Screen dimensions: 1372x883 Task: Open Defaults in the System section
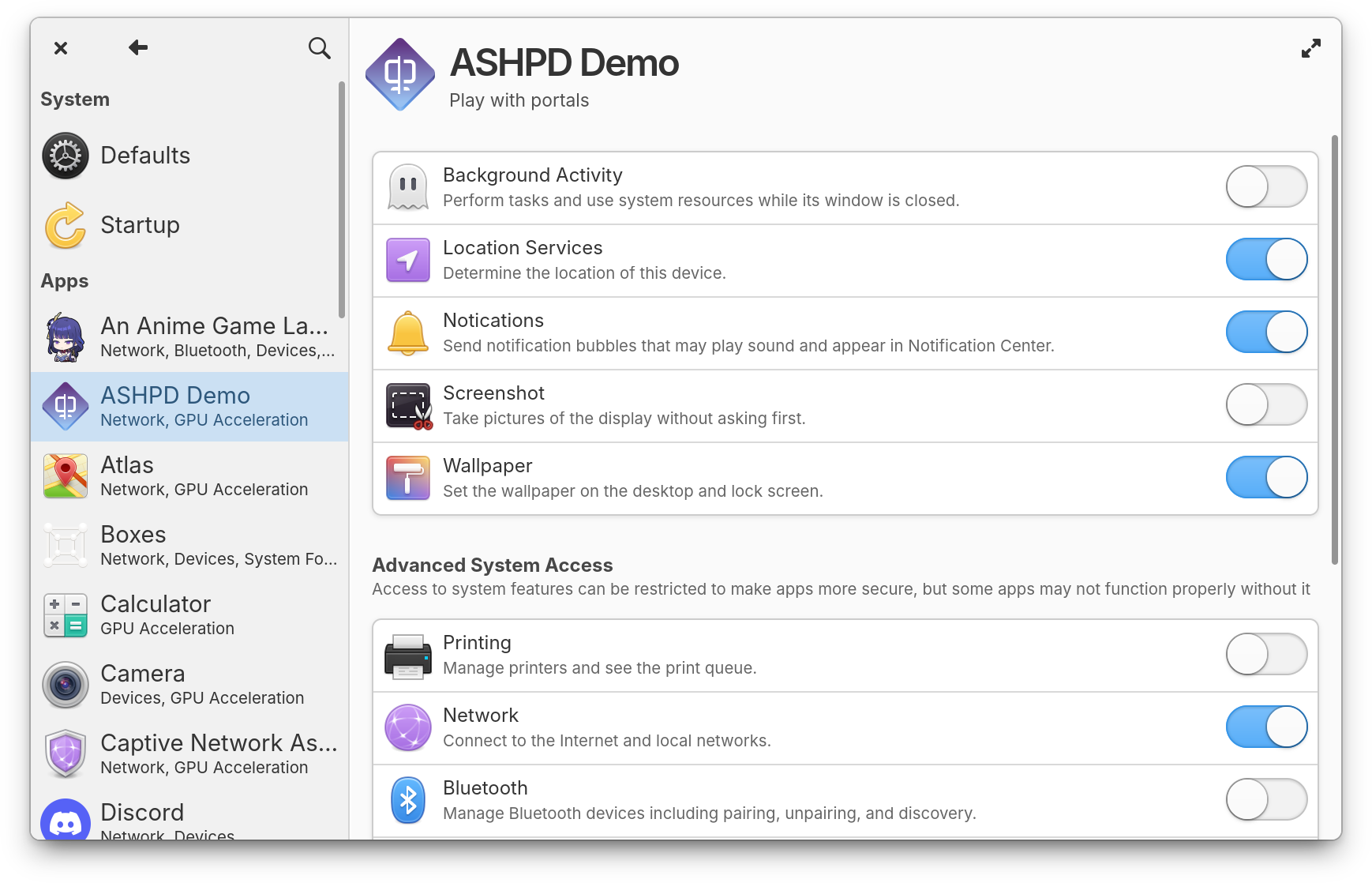(x=189, y=156)
